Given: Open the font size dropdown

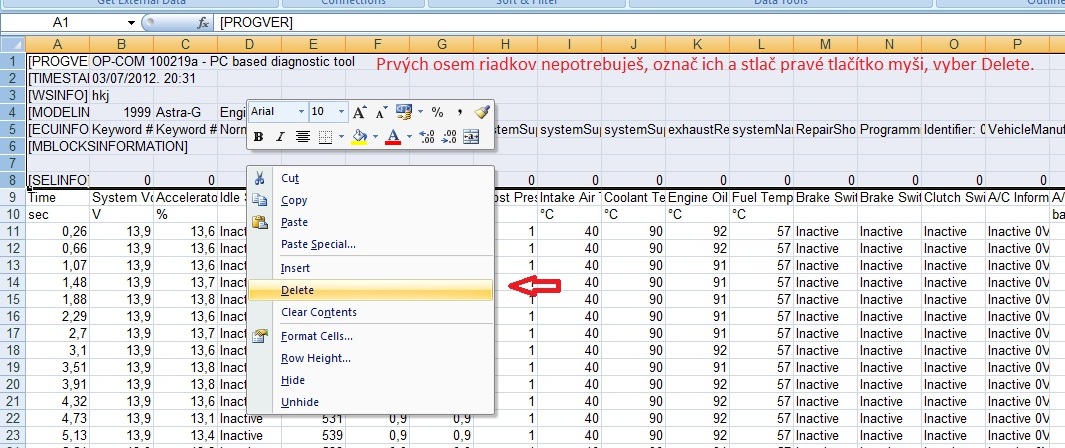Looking at the screenshot, I should [x=339, y=112].
